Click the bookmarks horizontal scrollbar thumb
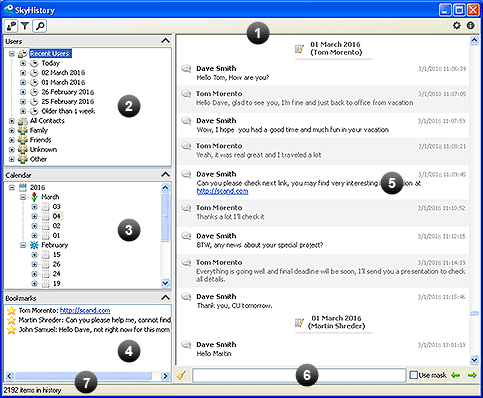Viewport: 483px width, 398px height. tap(83, 376)
